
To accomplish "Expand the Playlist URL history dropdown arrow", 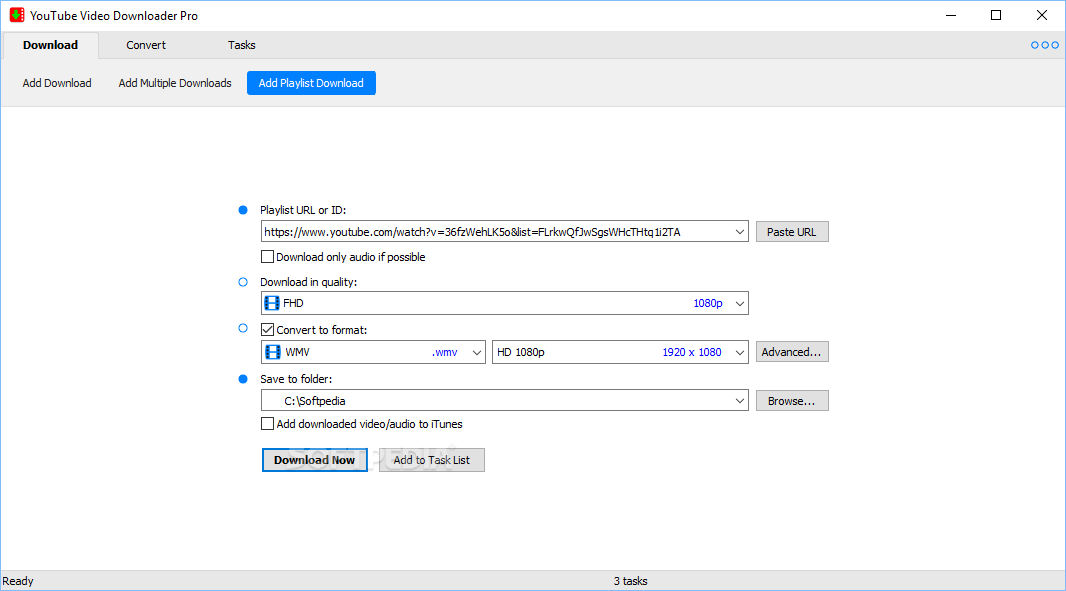I will click(x=740, y=232).
